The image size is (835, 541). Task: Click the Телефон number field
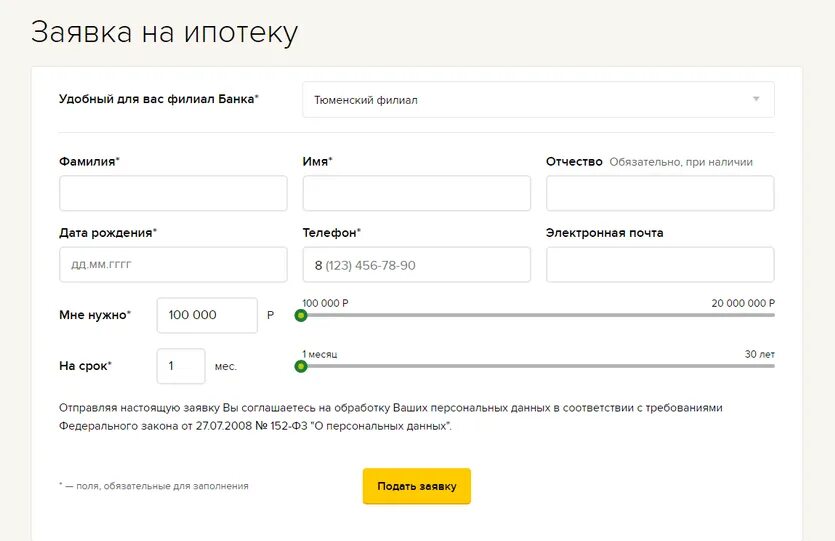click(416, 265)
